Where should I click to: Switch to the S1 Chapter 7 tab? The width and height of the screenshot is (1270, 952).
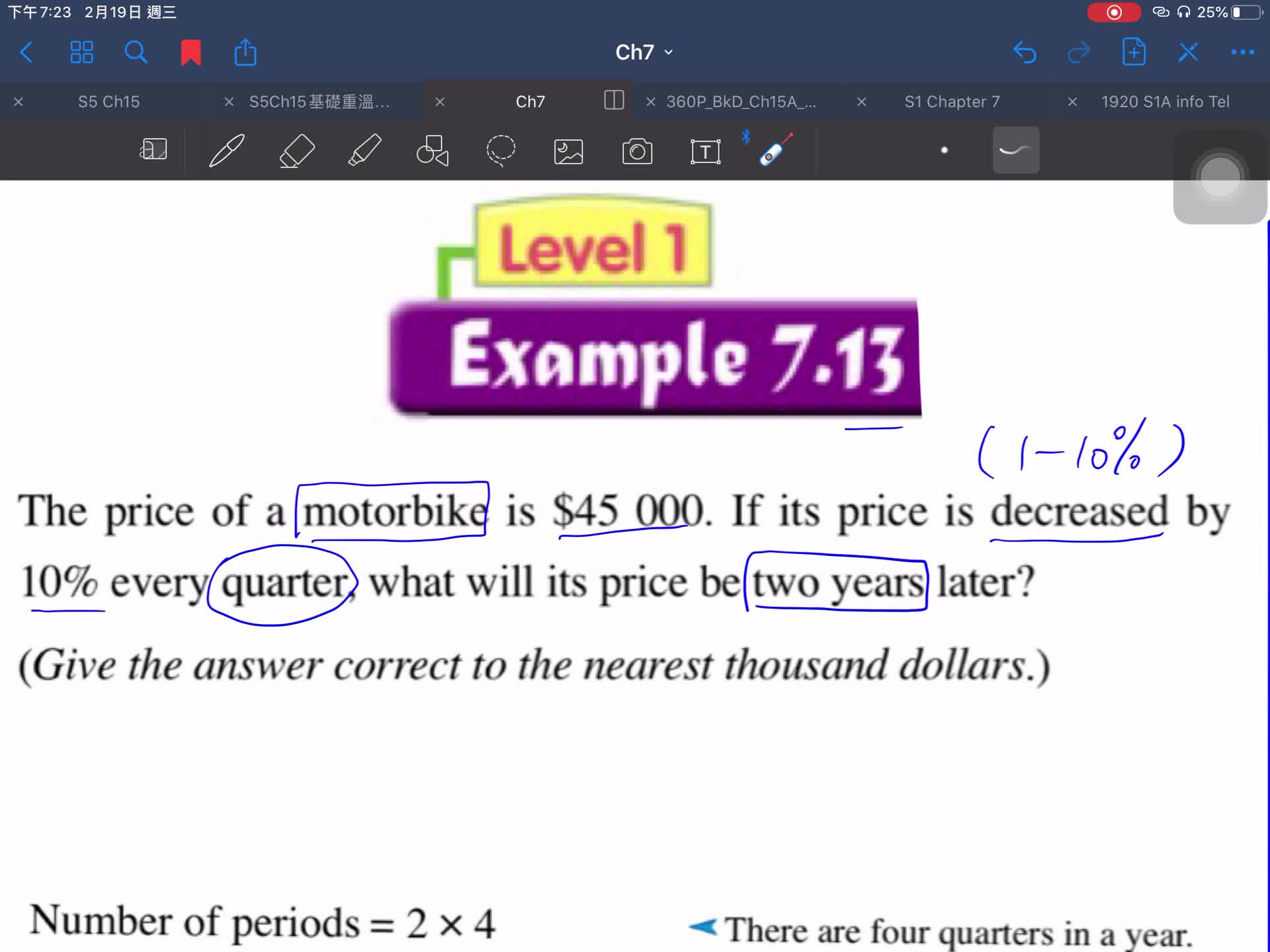[x=951, y=101]
